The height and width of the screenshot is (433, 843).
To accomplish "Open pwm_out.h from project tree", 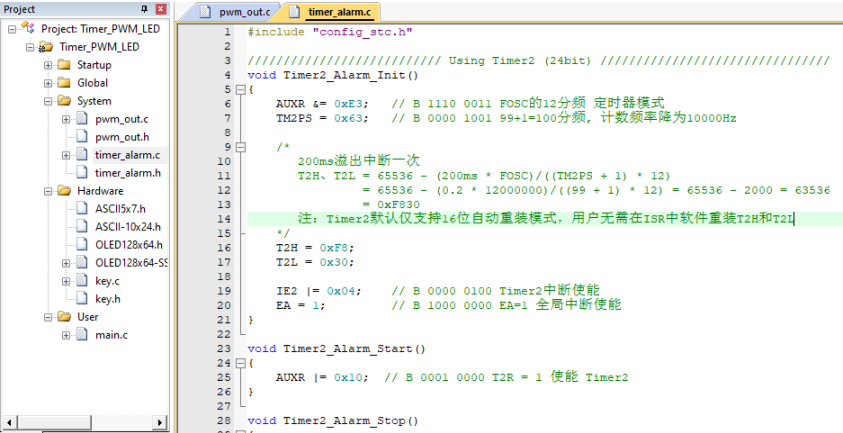I will coord(122,137).
